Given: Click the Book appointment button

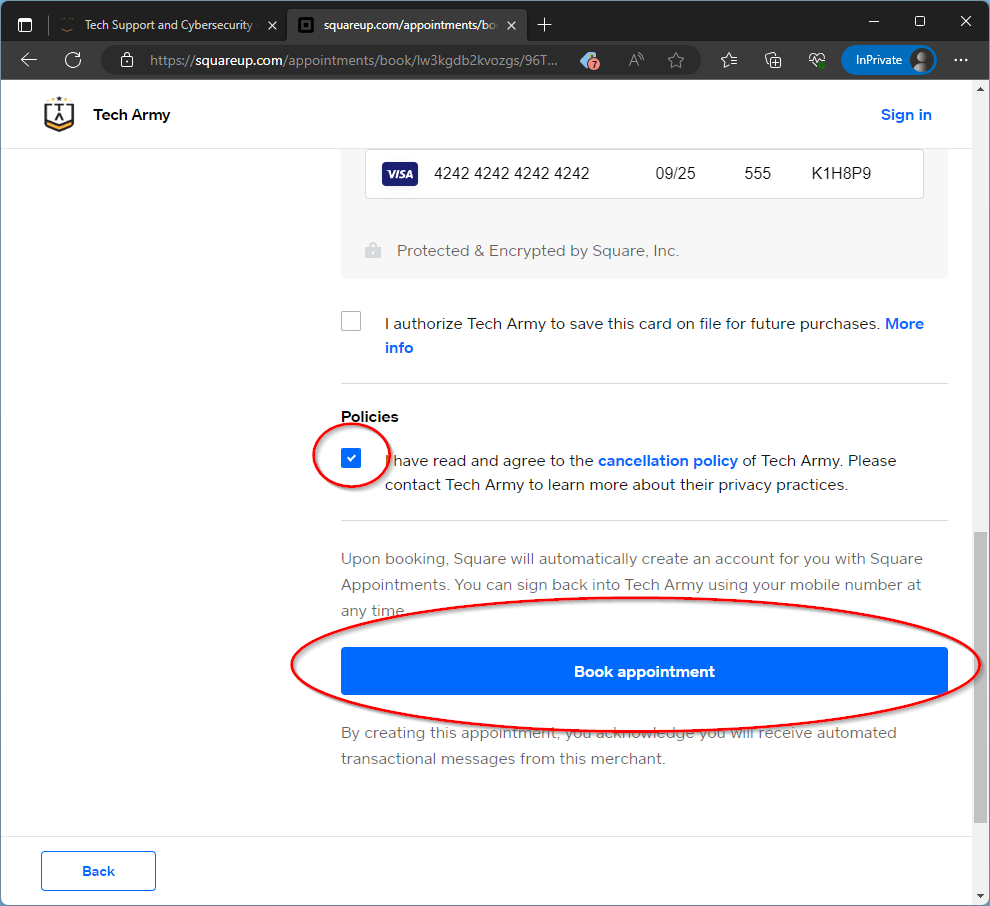Looking at the screenshot, I should 644,671.
